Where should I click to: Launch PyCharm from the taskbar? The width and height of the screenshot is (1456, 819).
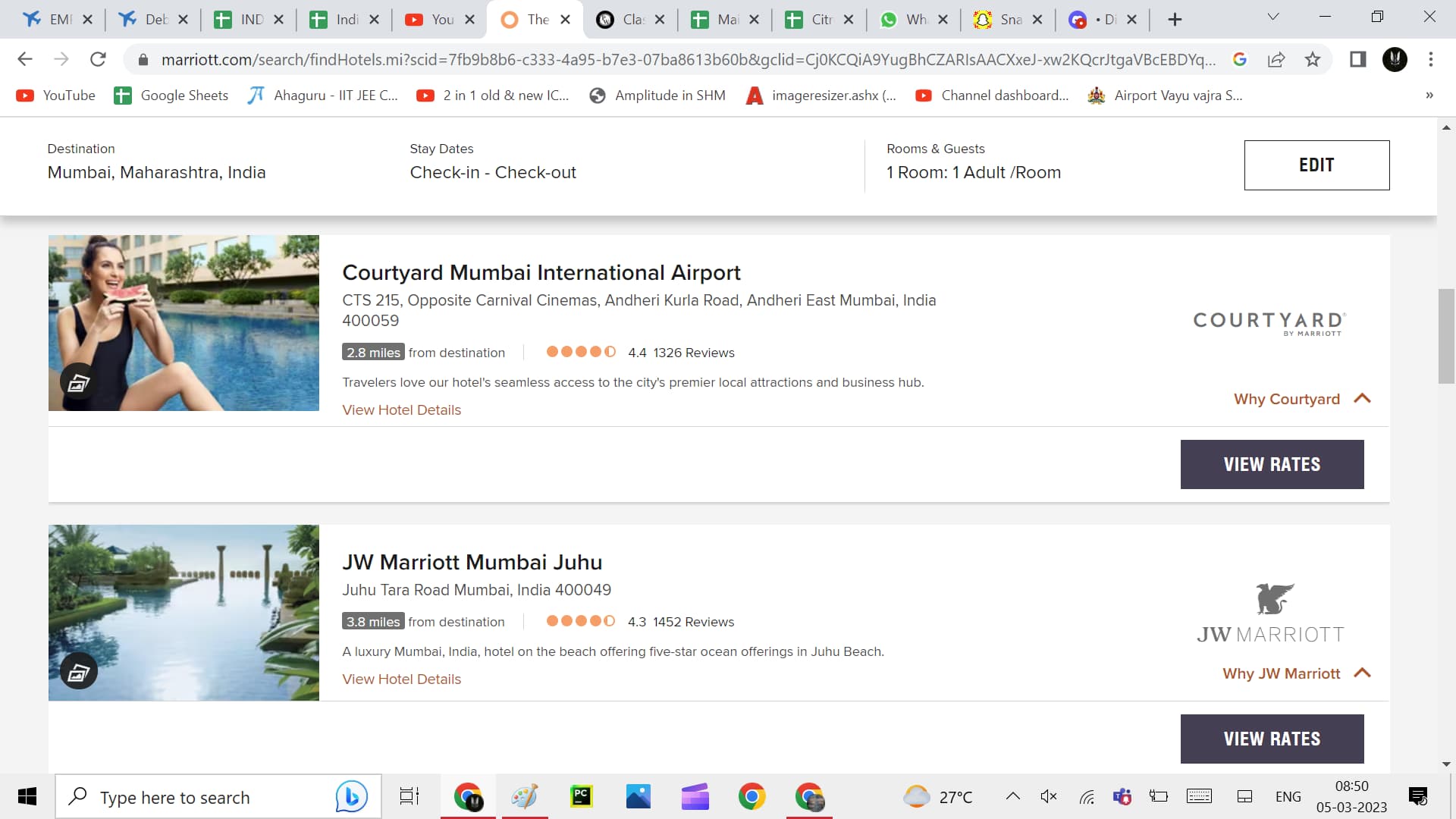[x=581, y=796]
